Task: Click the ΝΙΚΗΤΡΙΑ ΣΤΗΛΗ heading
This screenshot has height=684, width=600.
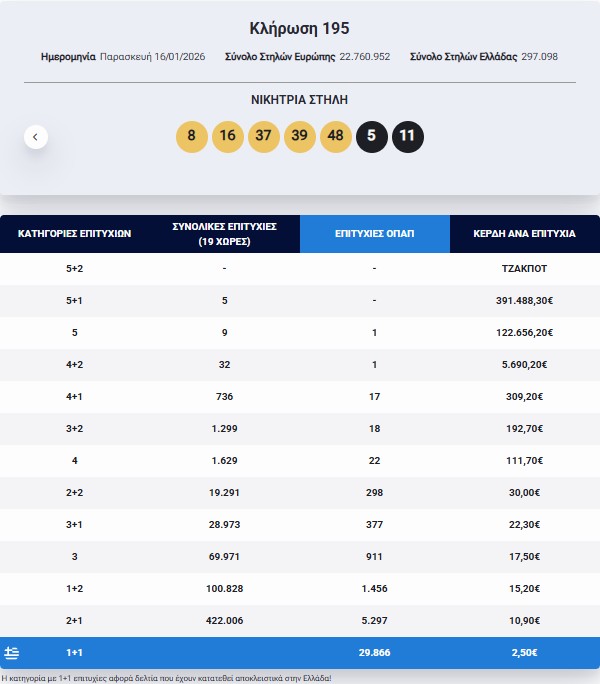Action: pos(300,100)
